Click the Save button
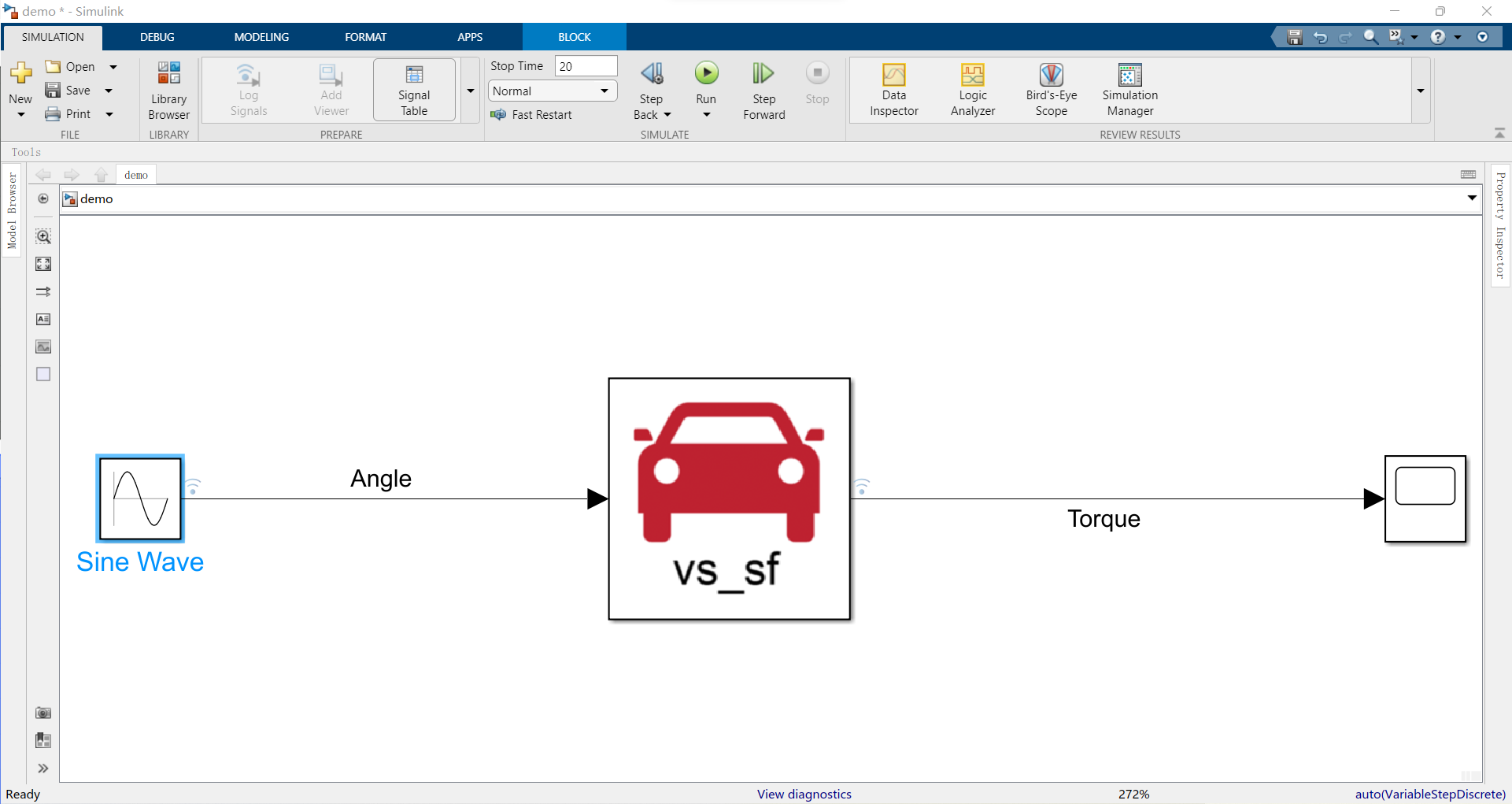Viewport: 1512px width, 804px height. (x=68, y=91)
